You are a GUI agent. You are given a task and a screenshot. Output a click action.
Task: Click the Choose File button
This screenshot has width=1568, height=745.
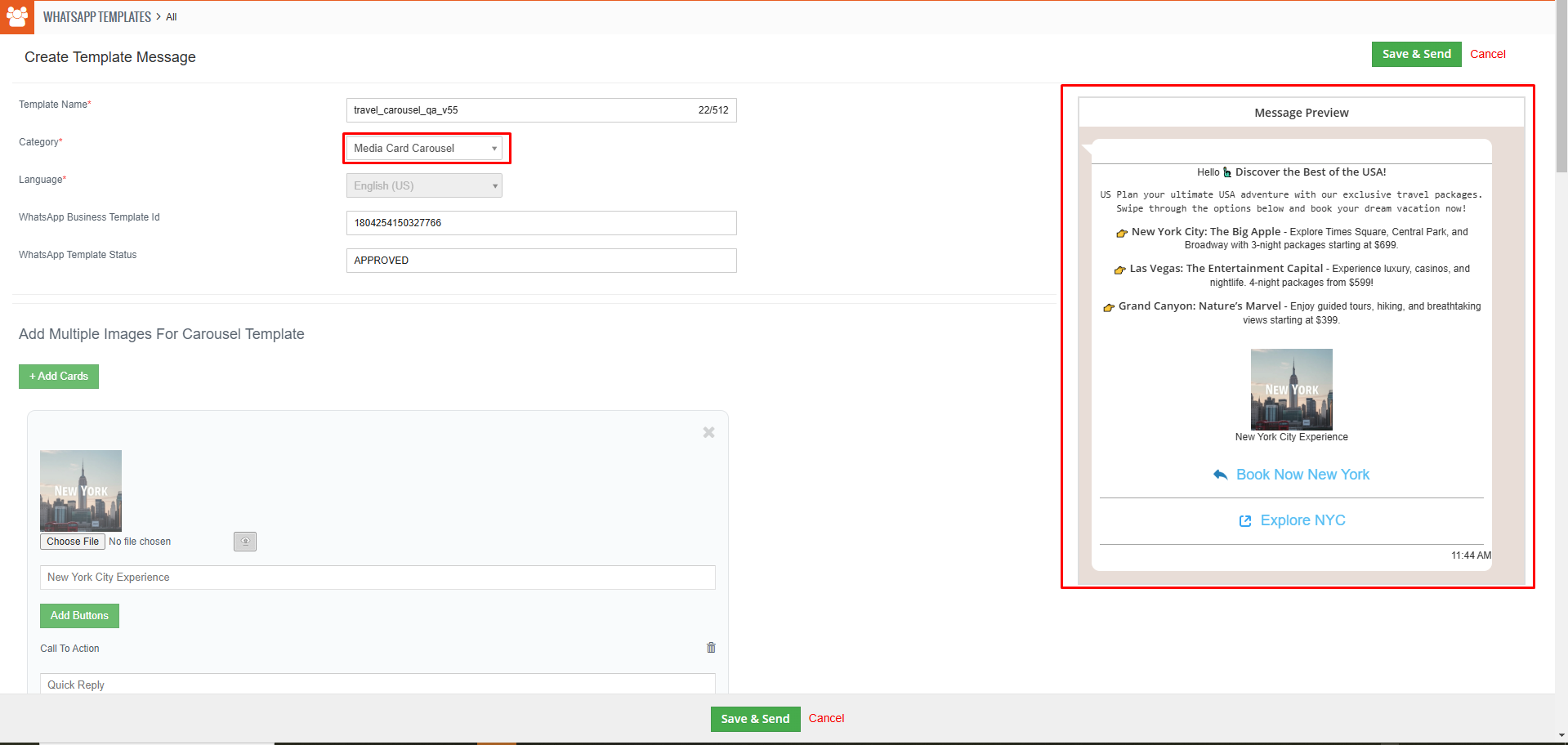click(73, 542)
